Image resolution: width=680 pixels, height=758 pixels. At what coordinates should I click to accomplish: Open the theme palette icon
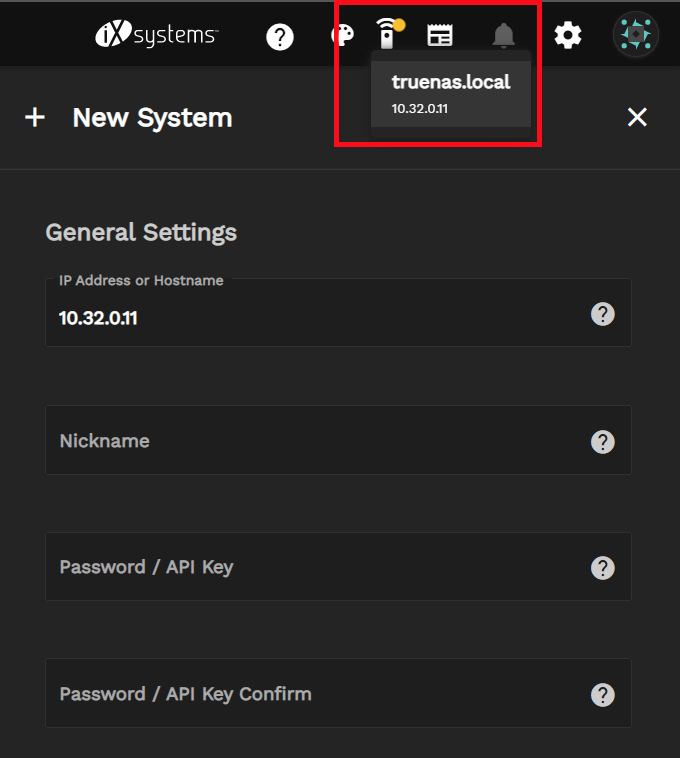point(342,36)
